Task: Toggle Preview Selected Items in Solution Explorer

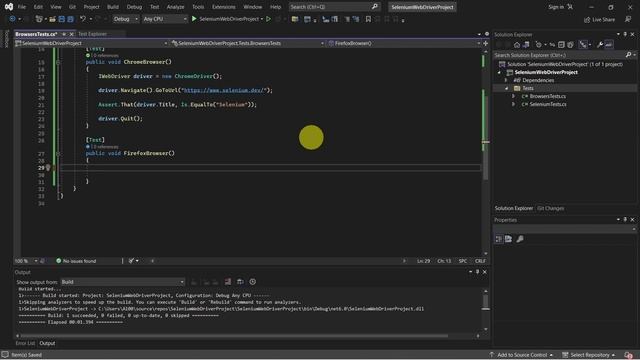Action: tap(609, 45)
